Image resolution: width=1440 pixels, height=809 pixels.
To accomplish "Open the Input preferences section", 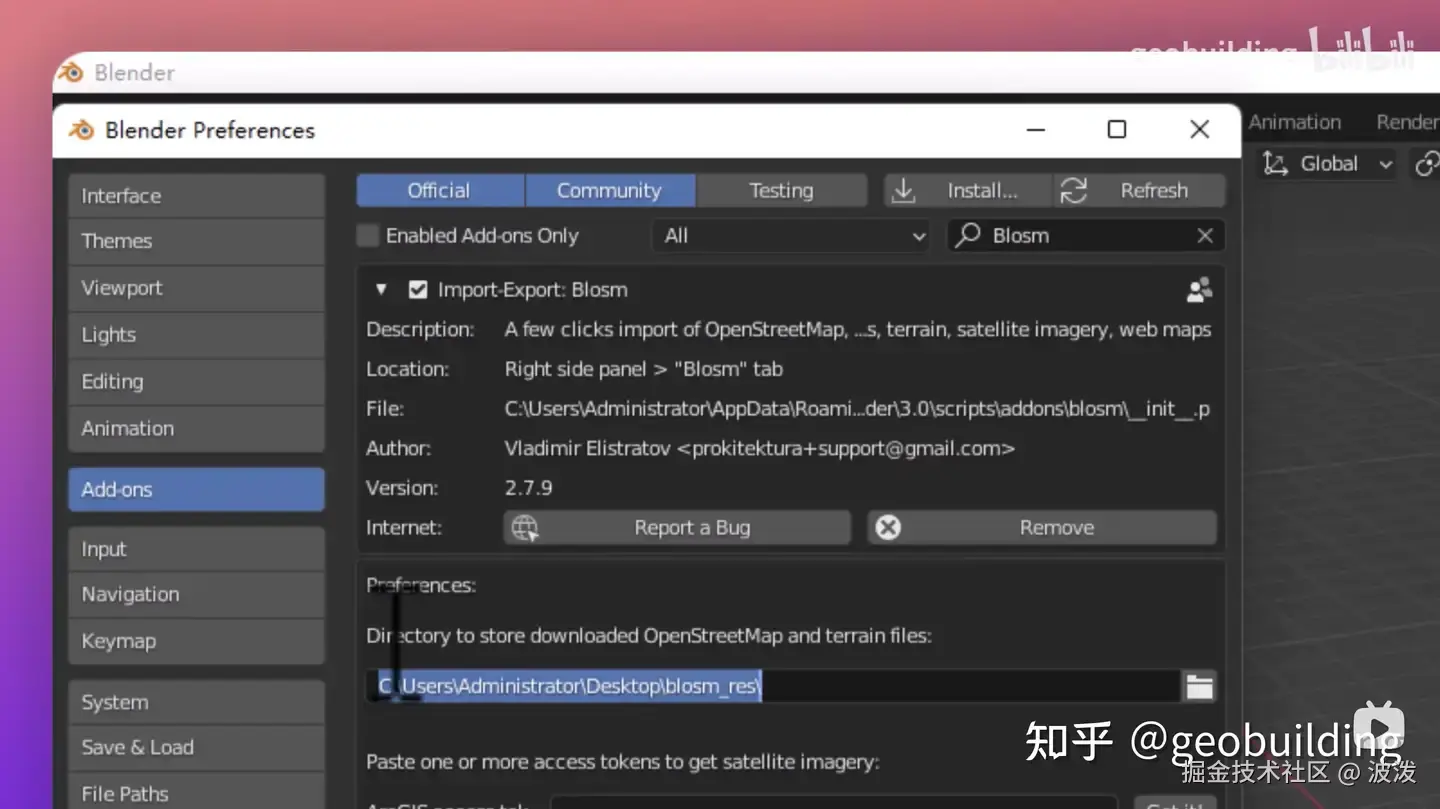I will coord(196,549).
